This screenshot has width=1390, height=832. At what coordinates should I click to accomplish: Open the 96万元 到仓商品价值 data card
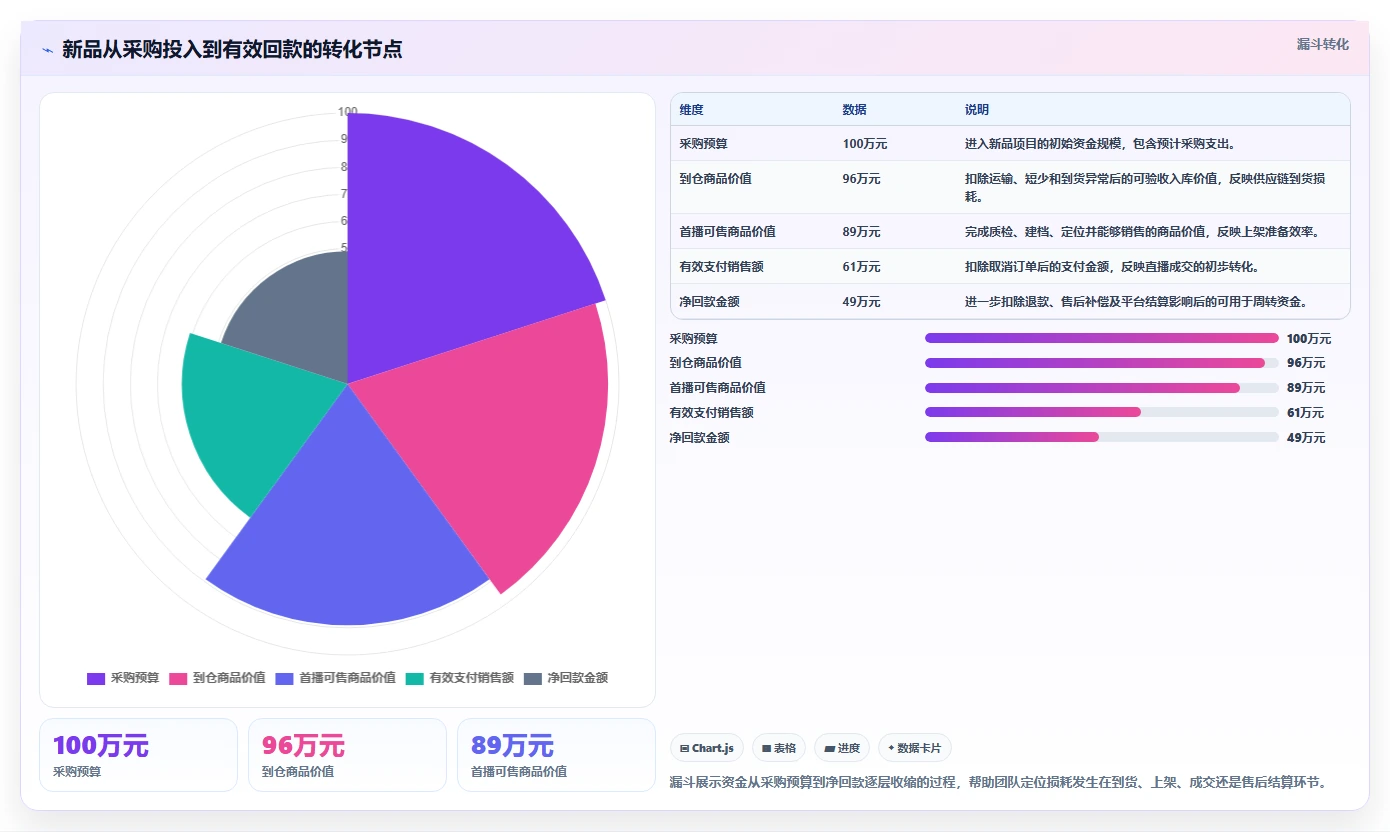point(347,755)
